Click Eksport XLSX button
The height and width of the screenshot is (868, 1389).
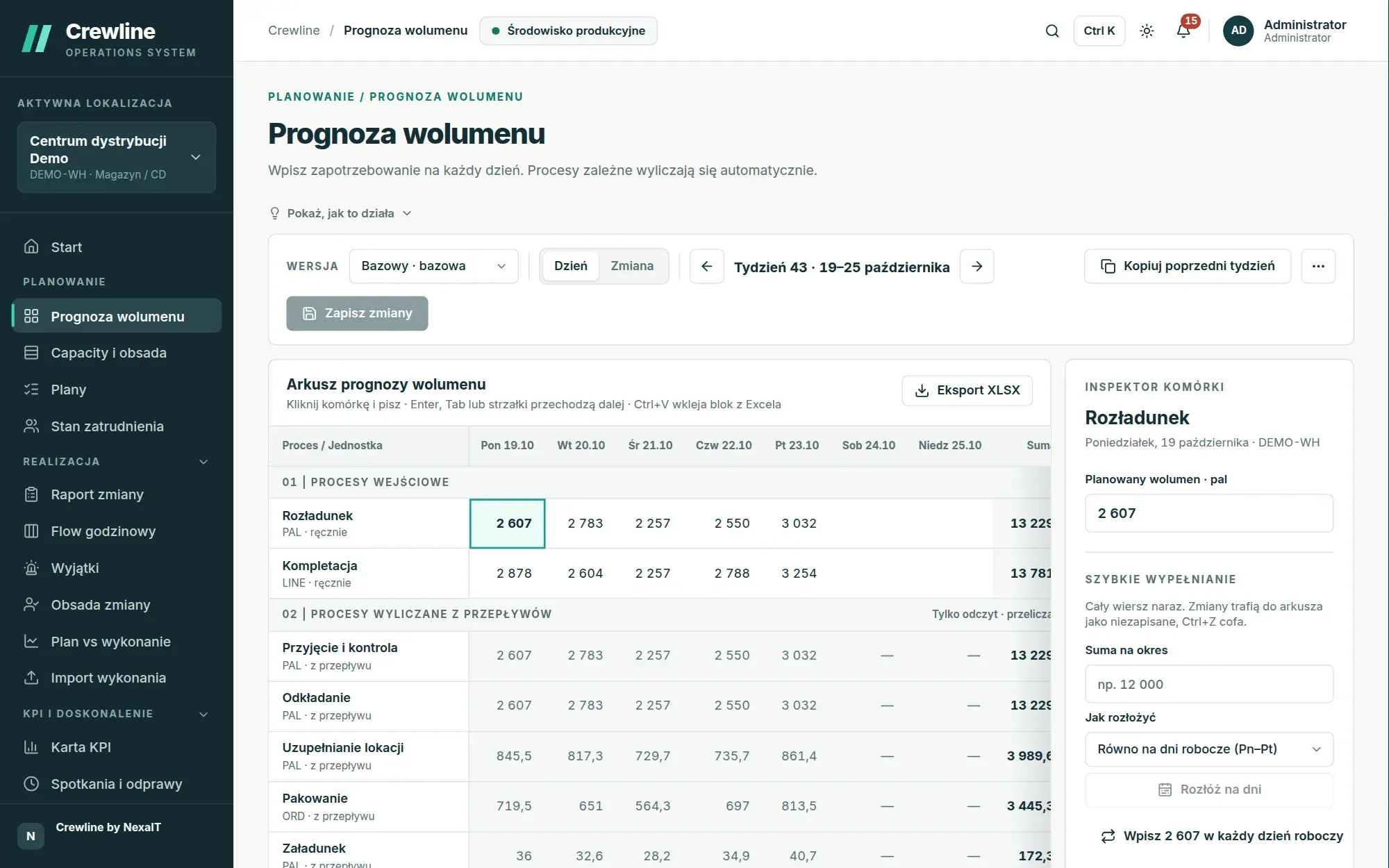967,390
